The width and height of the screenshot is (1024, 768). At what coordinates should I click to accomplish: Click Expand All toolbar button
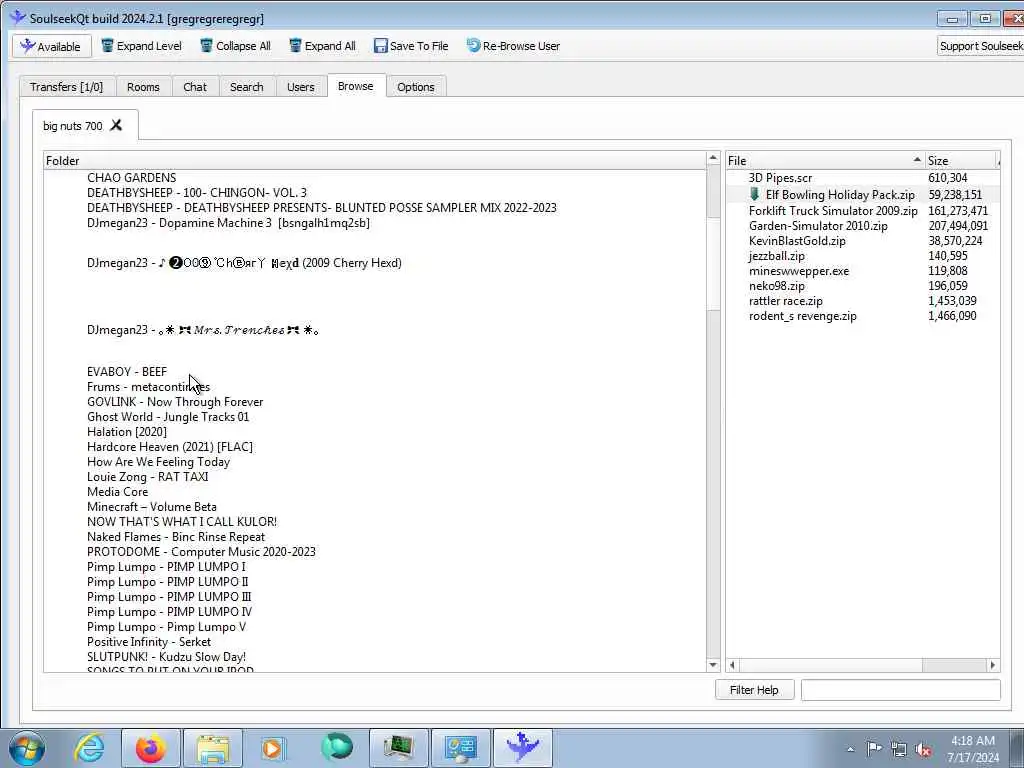point(323,46)
